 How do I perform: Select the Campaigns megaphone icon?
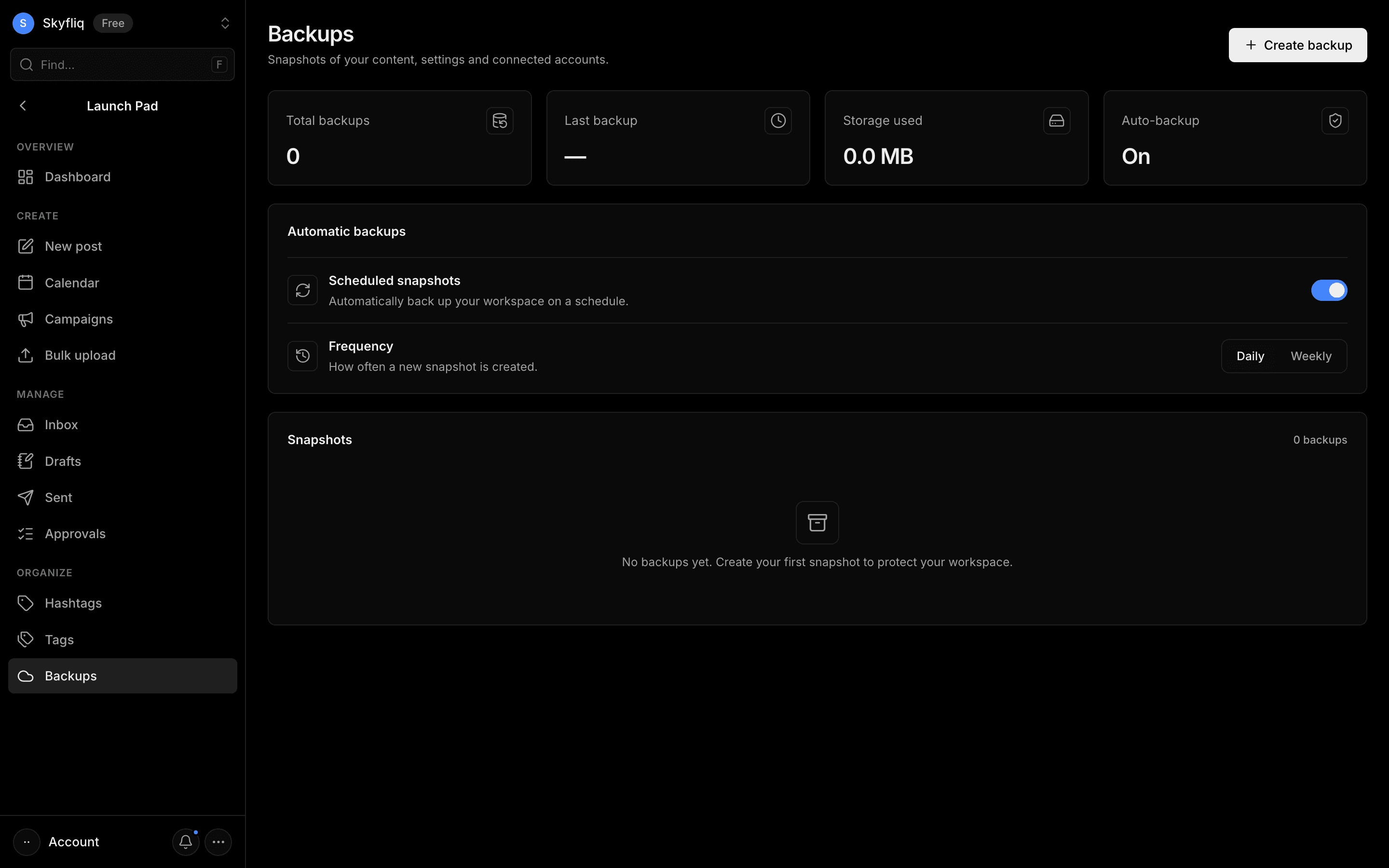tap(25, 319)
